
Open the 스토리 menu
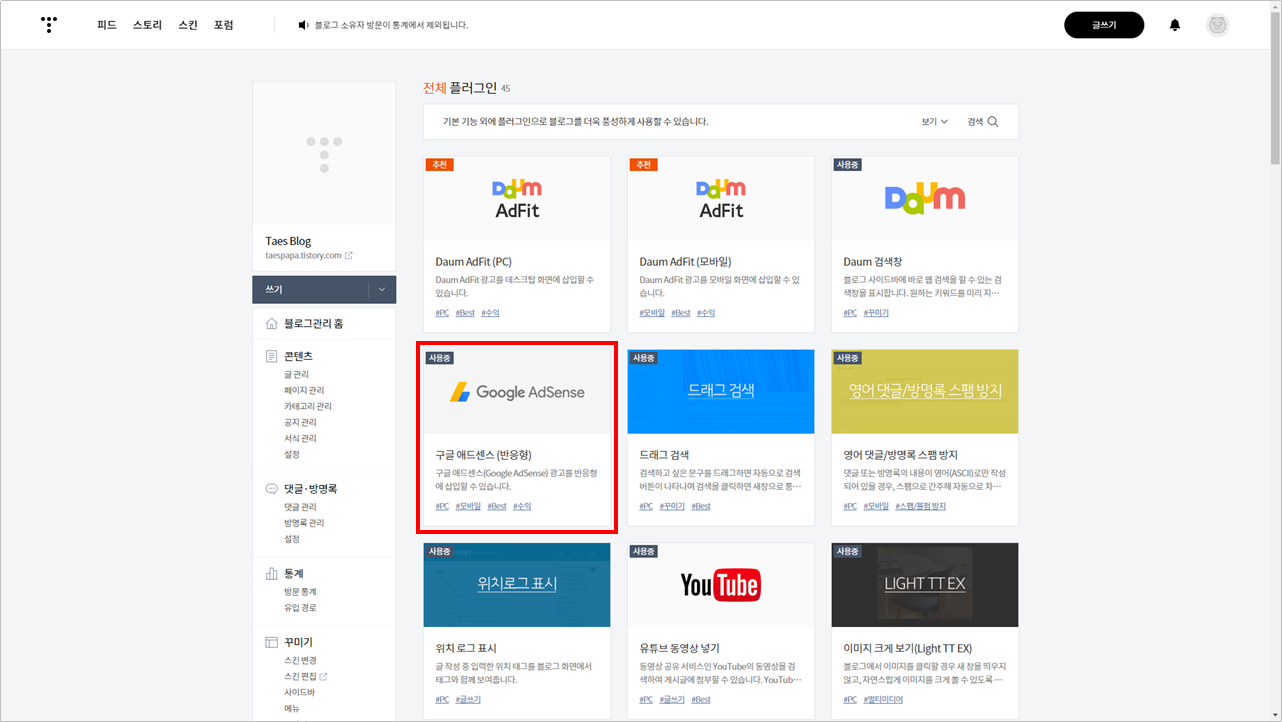pyautogui.click(x=147, y=25)
